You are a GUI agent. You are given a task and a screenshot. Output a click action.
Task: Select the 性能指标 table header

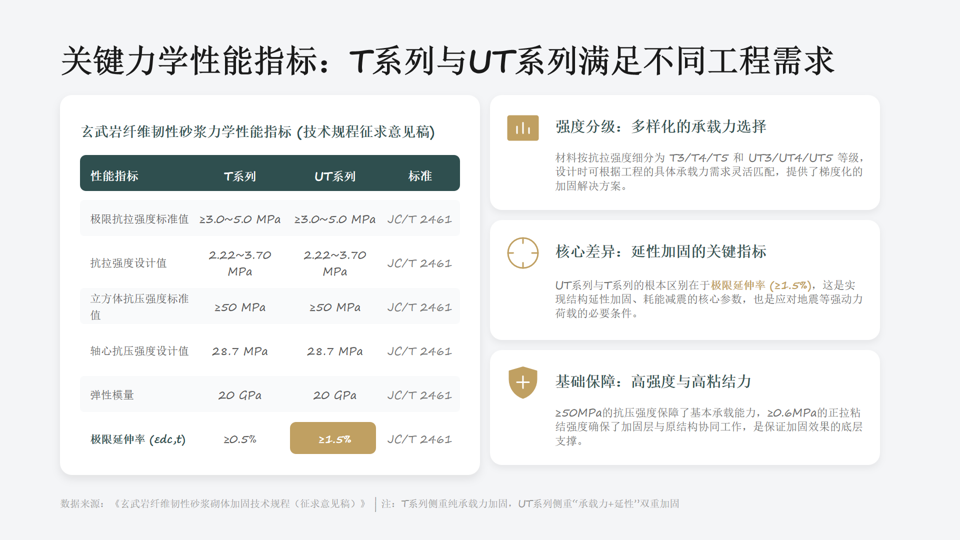click(x=114, y=176)
